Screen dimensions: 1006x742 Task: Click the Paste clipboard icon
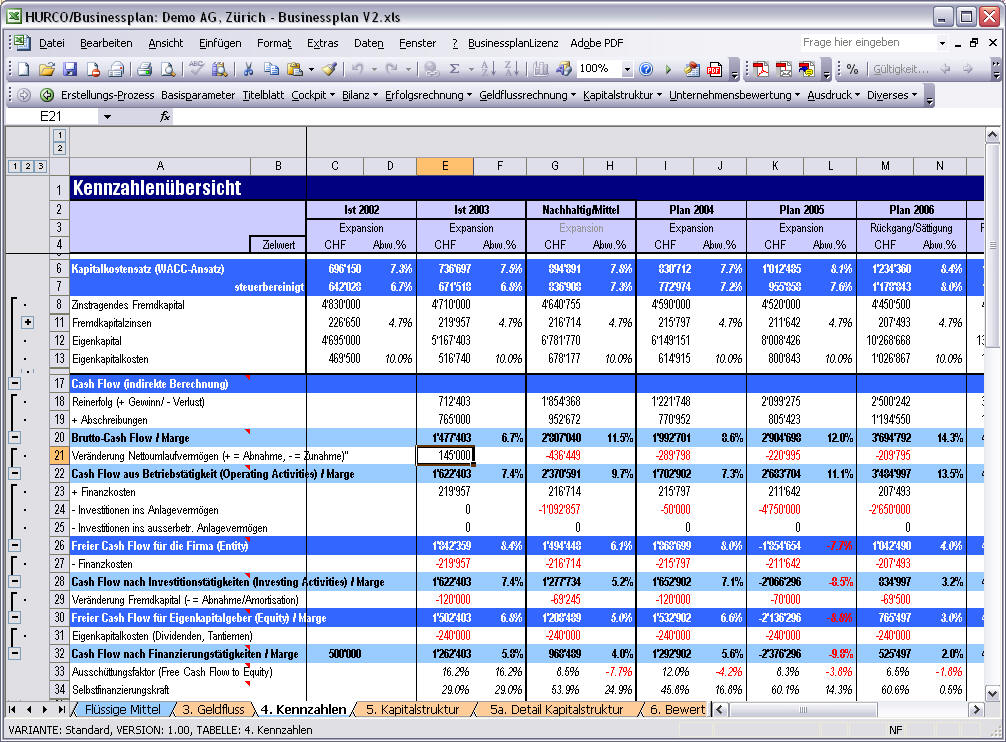pyautogui.click(x=294, y=69)
